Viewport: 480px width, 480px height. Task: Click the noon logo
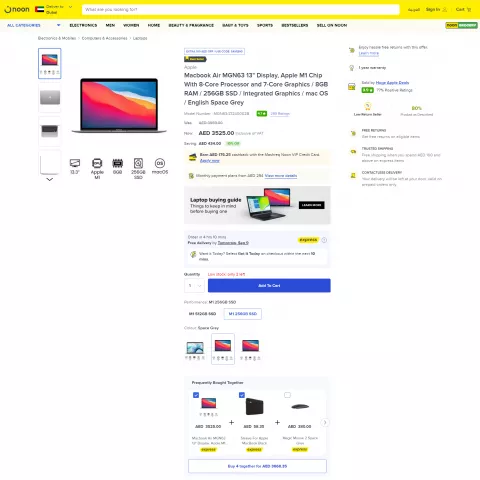[x=17, y=9]
